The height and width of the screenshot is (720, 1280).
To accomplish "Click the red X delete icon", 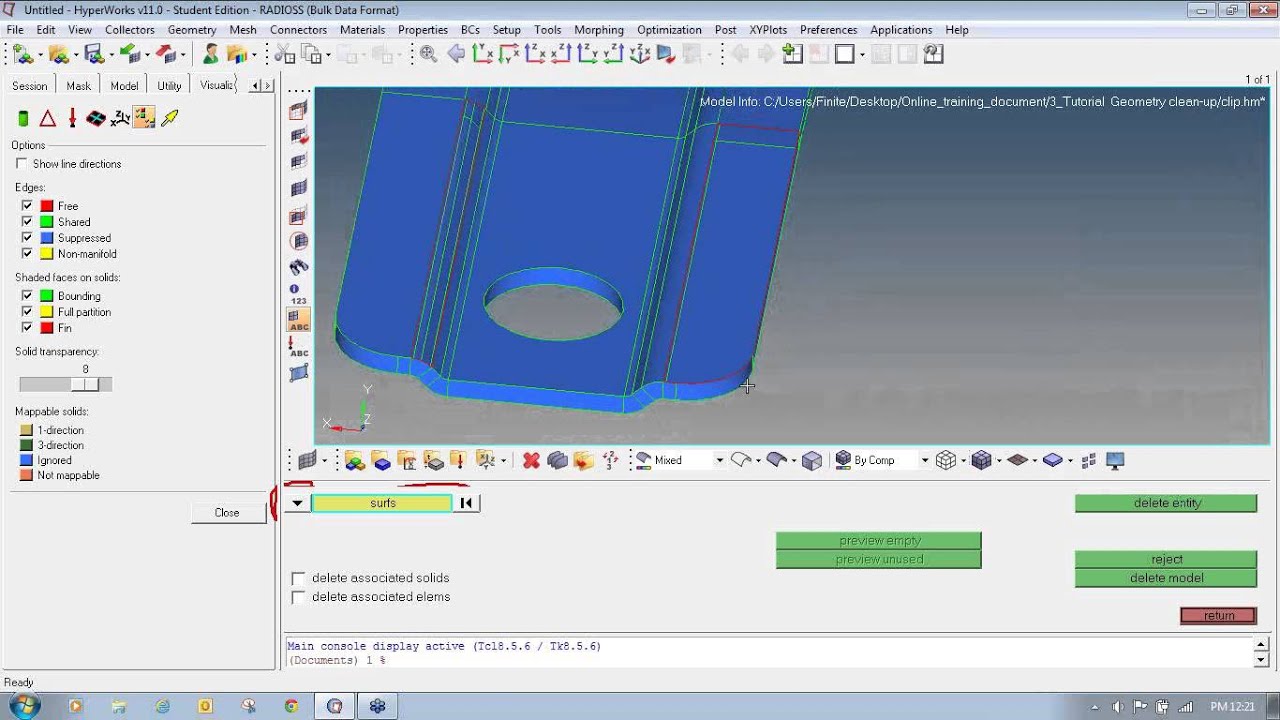I will (x=530, y=460).
